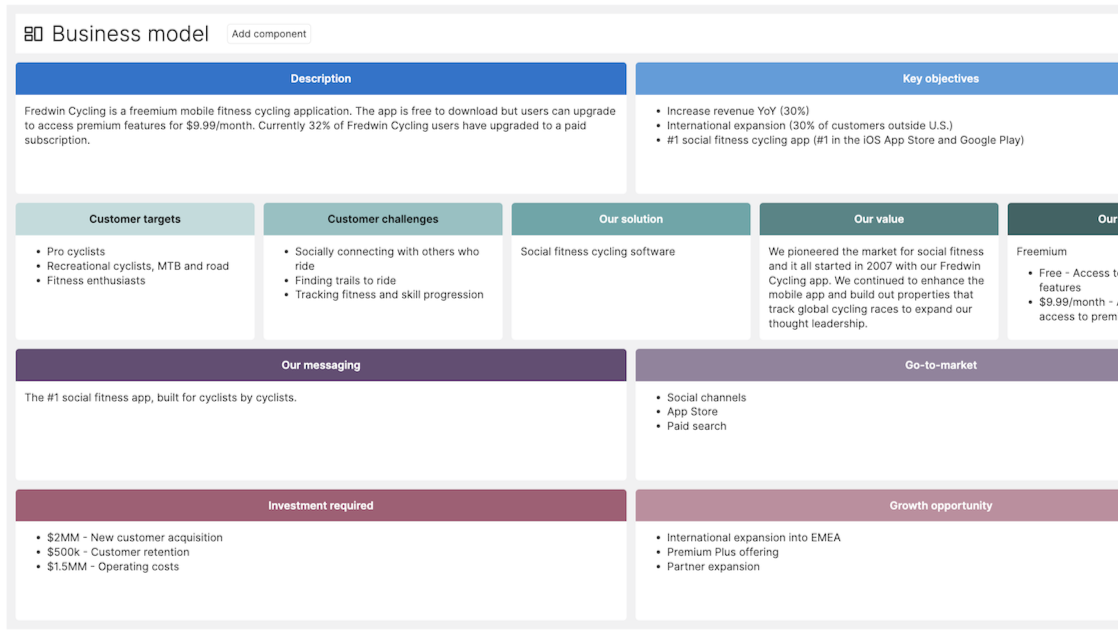Click 'Socially connecting with others who ride'
Viewport: 1118px width, 636px height.
(x=387, y=259)
